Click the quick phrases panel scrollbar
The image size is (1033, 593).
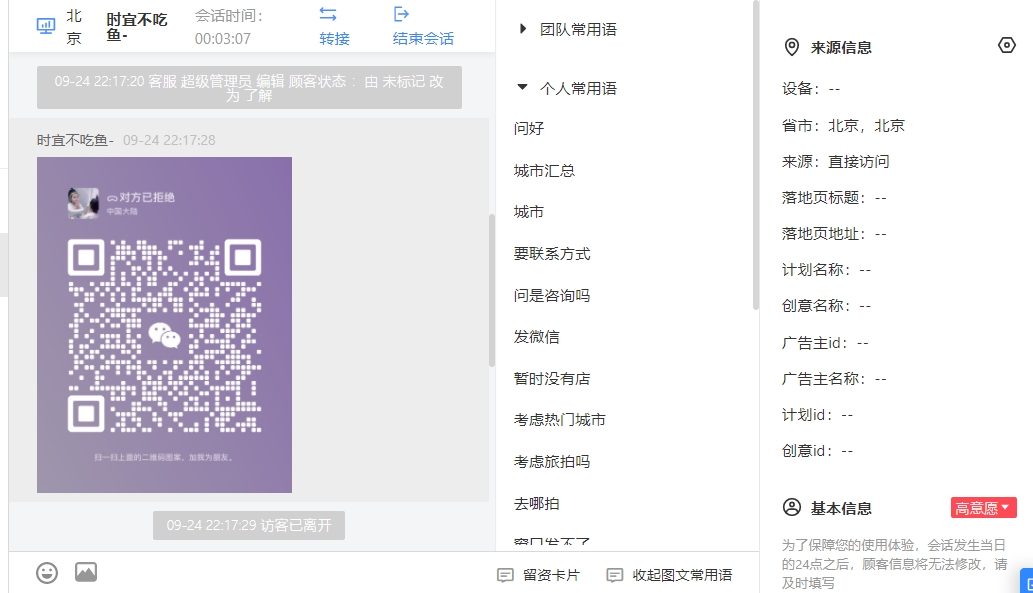756,155
